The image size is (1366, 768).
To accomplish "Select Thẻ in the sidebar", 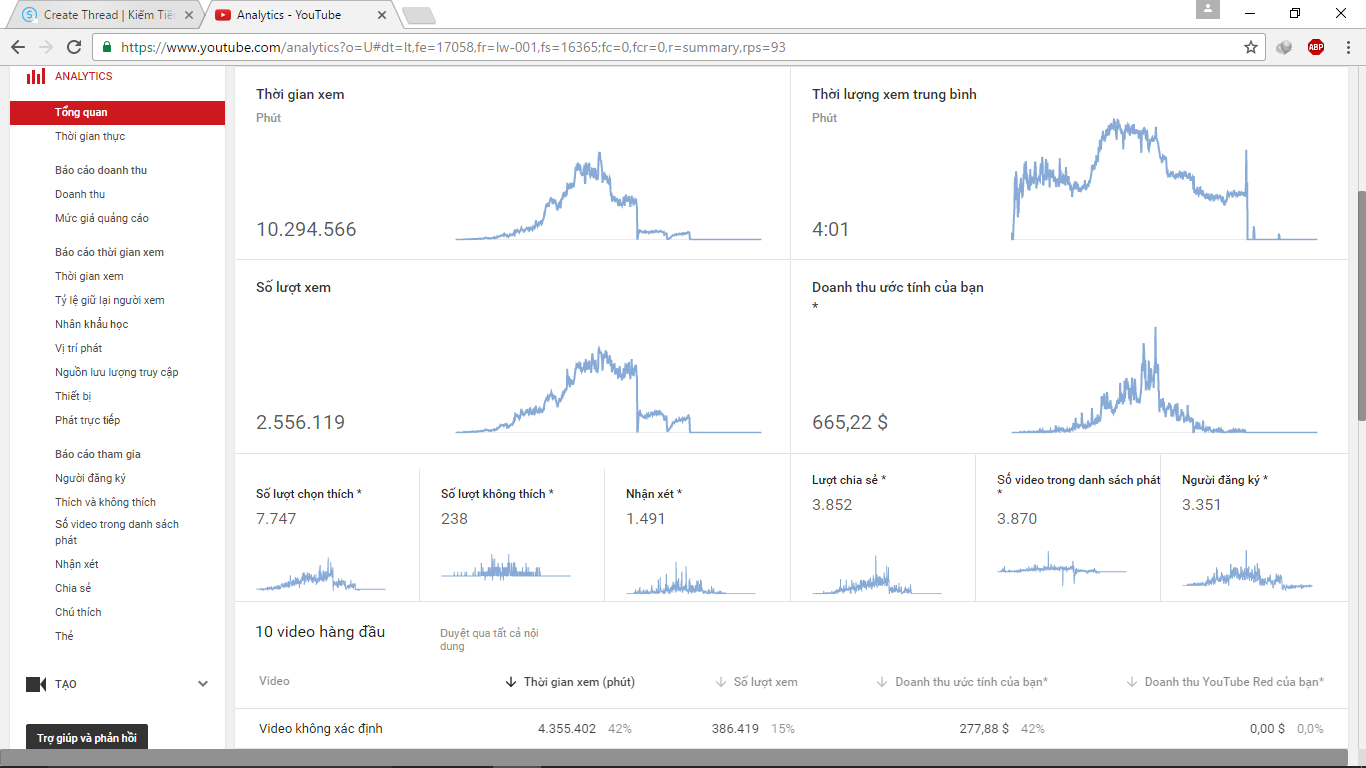I will 64,637.
